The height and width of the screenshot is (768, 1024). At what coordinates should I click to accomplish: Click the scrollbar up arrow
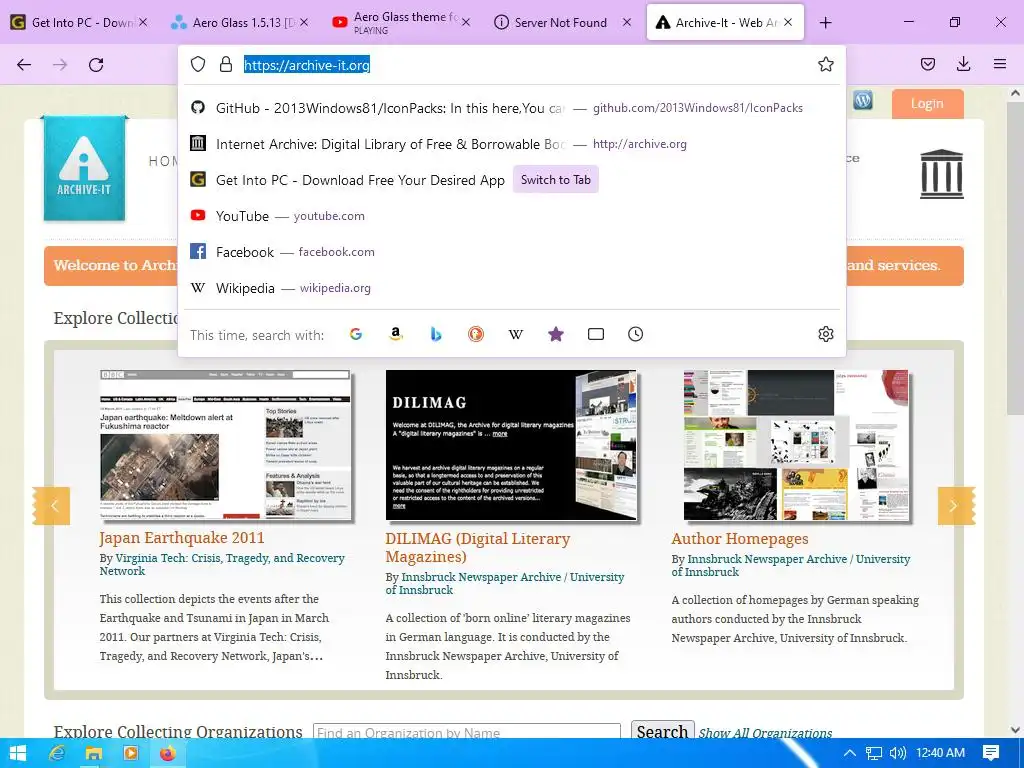(x=1015, y=93)
